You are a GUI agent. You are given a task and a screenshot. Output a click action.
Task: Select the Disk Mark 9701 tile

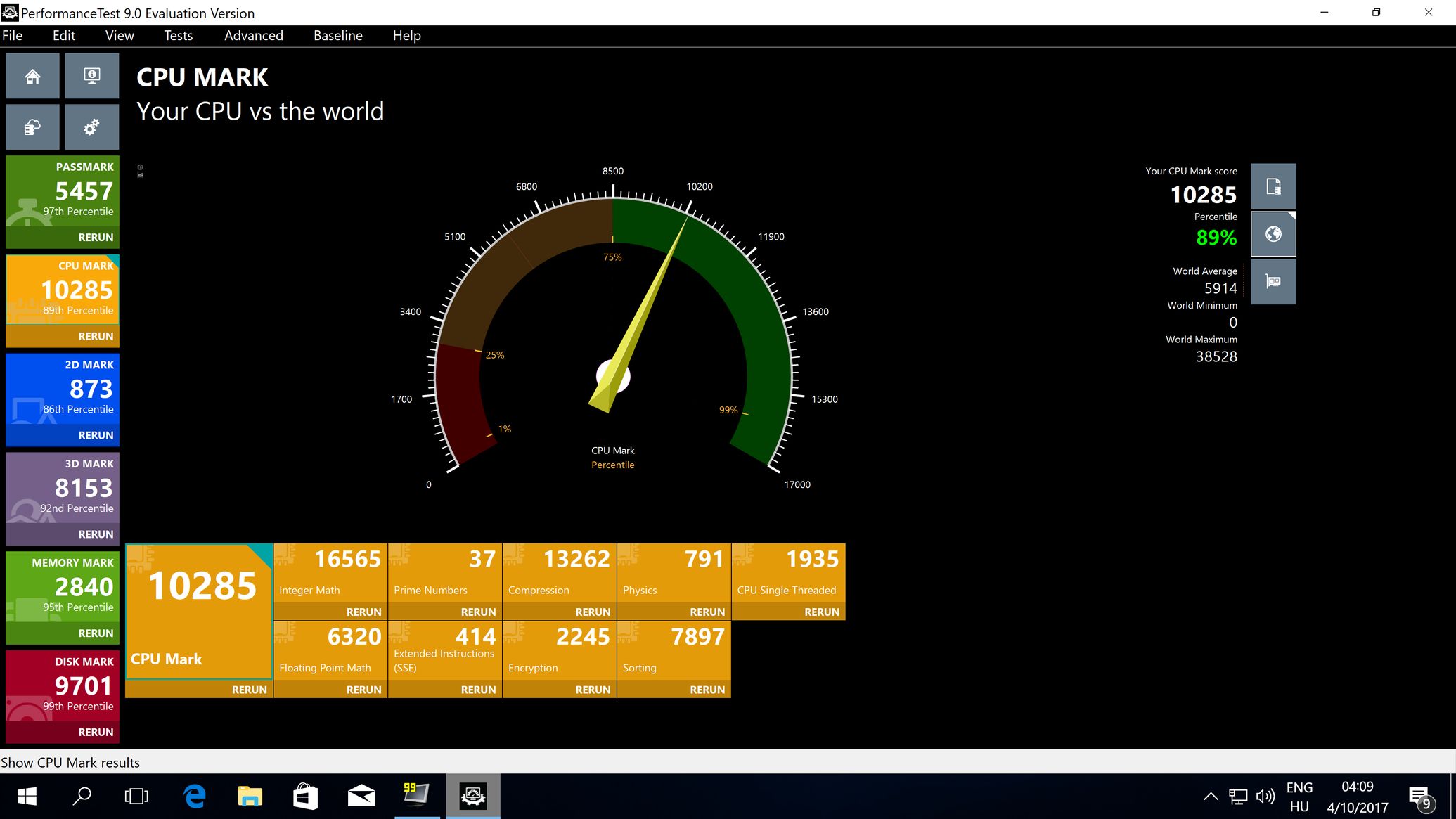pyautogui.click(x=63, y=686)
